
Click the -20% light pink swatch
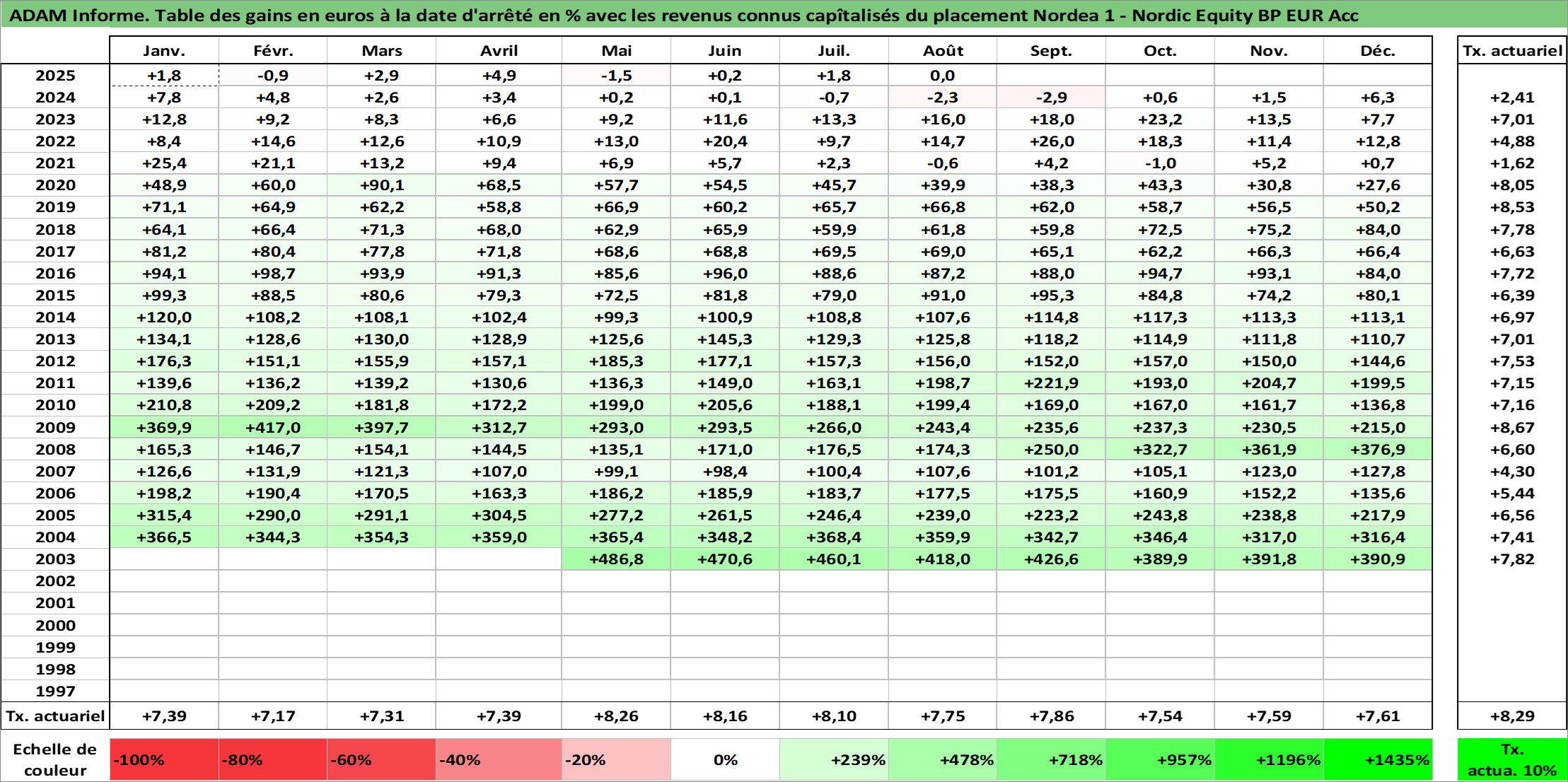tap(616, 760)
